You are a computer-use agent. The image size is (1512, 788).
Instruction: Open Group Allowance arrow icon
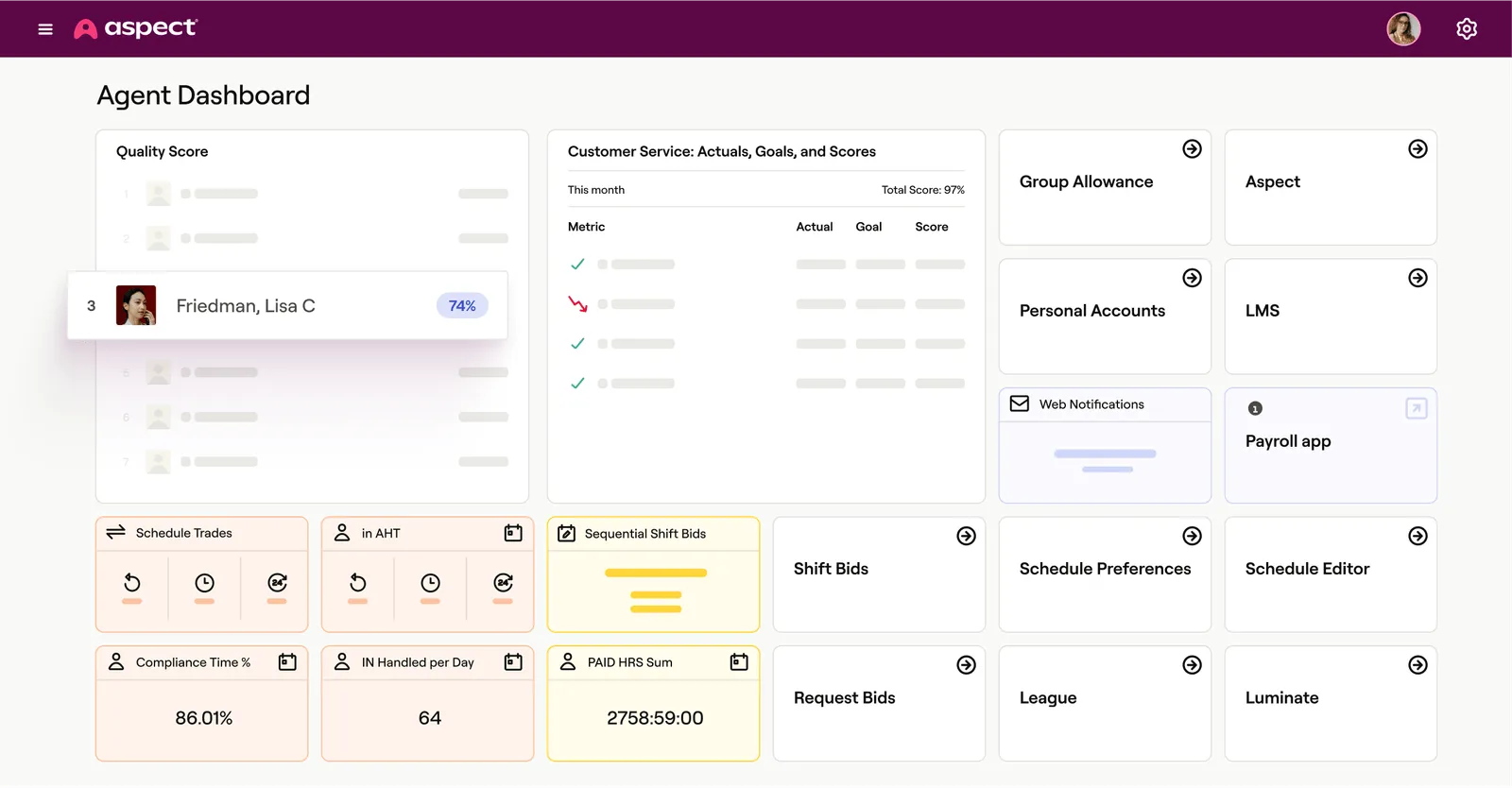point(1193,149)
